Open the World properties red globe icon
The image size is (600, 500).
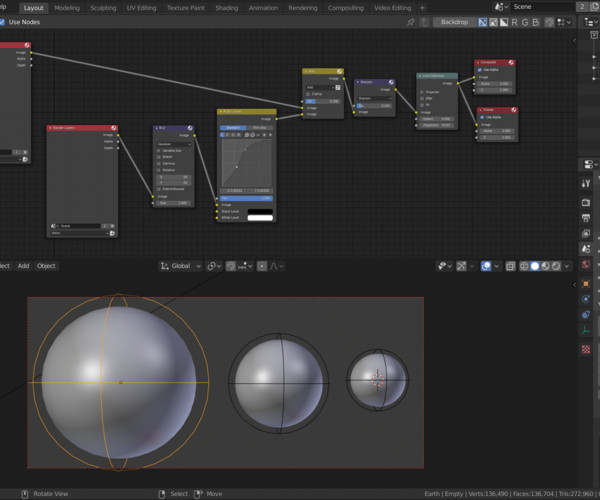(586, 264)
